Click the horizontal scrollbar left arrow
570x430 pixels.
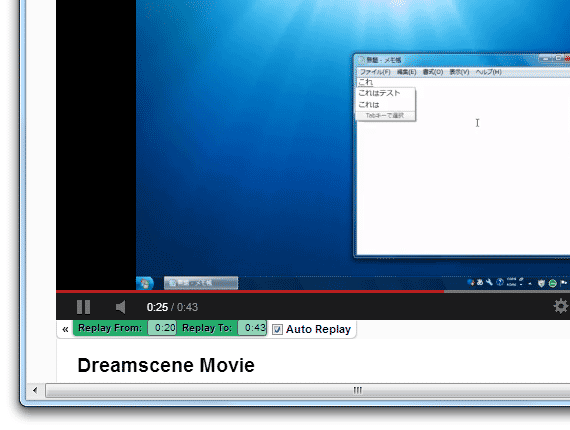35,390
